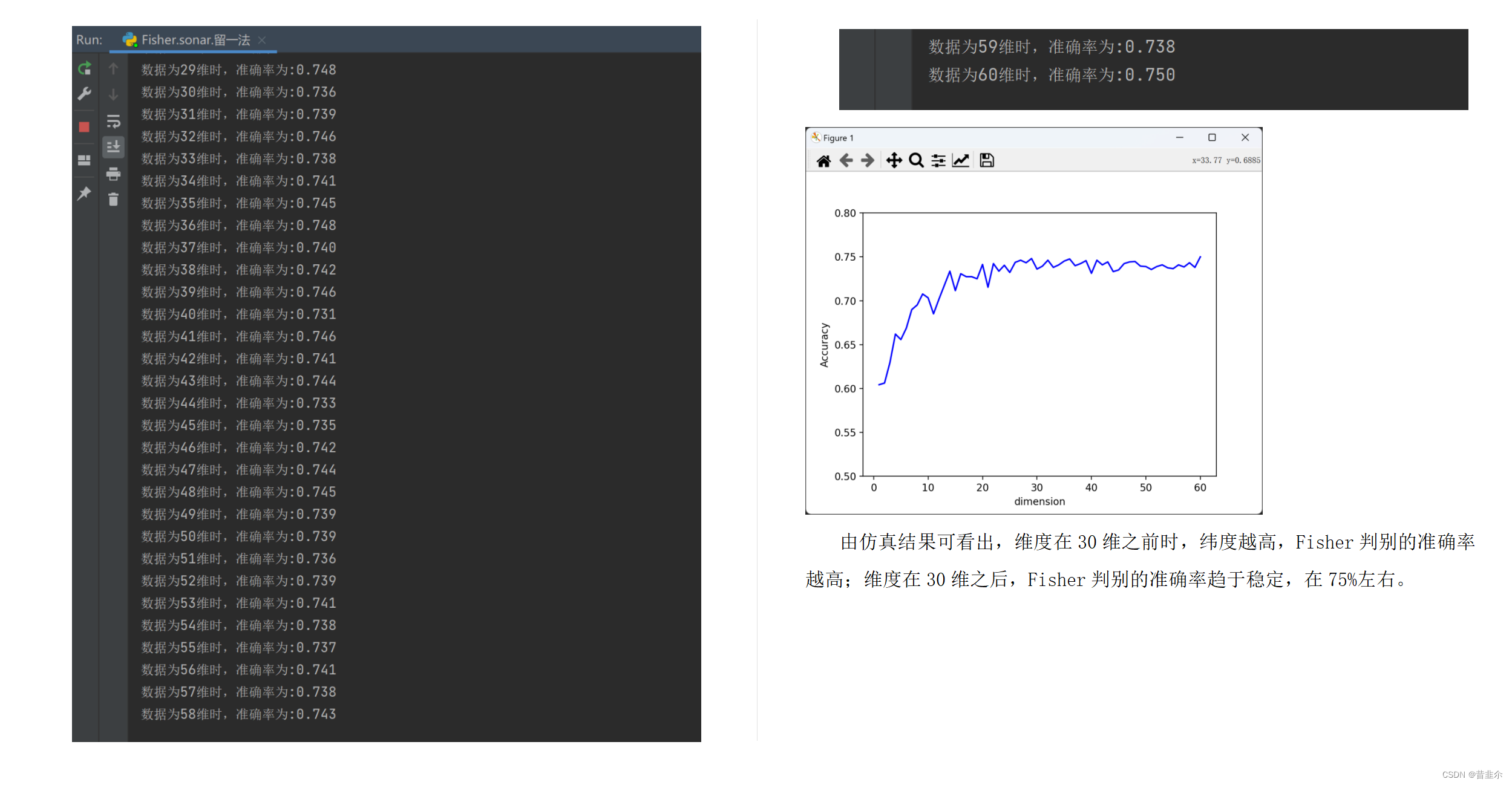Clear console with trash icon
The image size is (1512, 785).
tap(113, 200)
